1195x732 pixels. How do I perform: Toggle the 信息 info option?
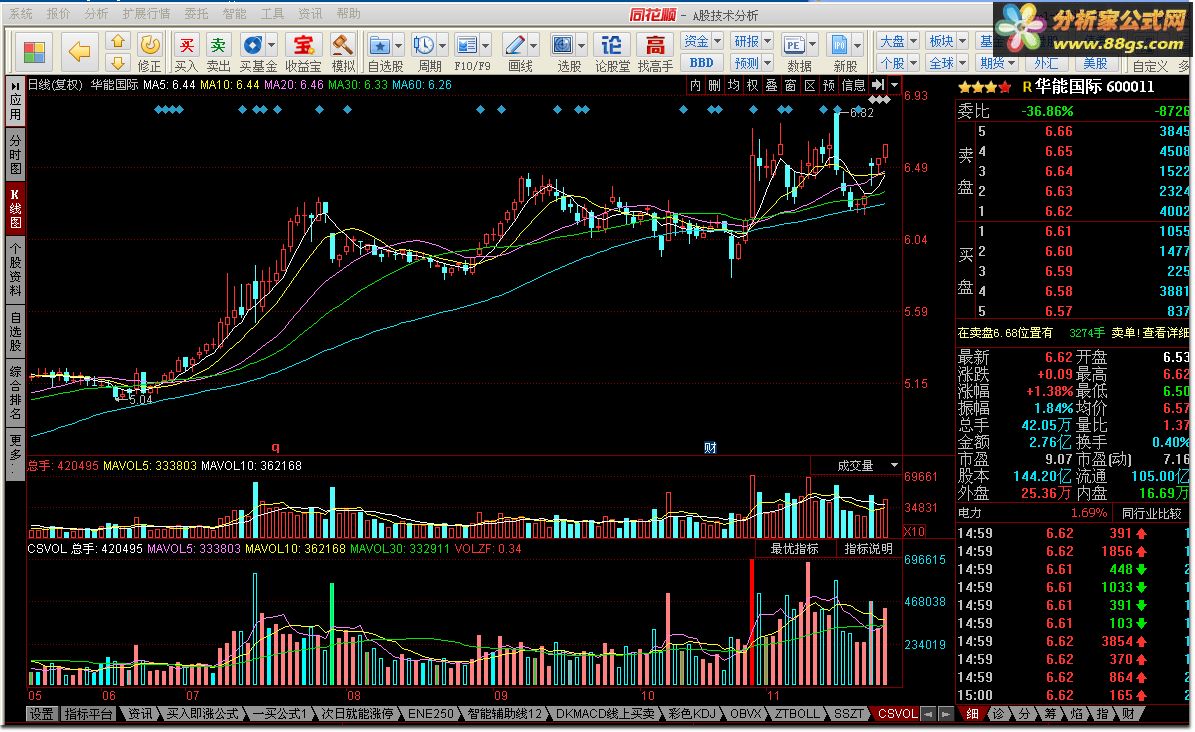click(854, 85)
